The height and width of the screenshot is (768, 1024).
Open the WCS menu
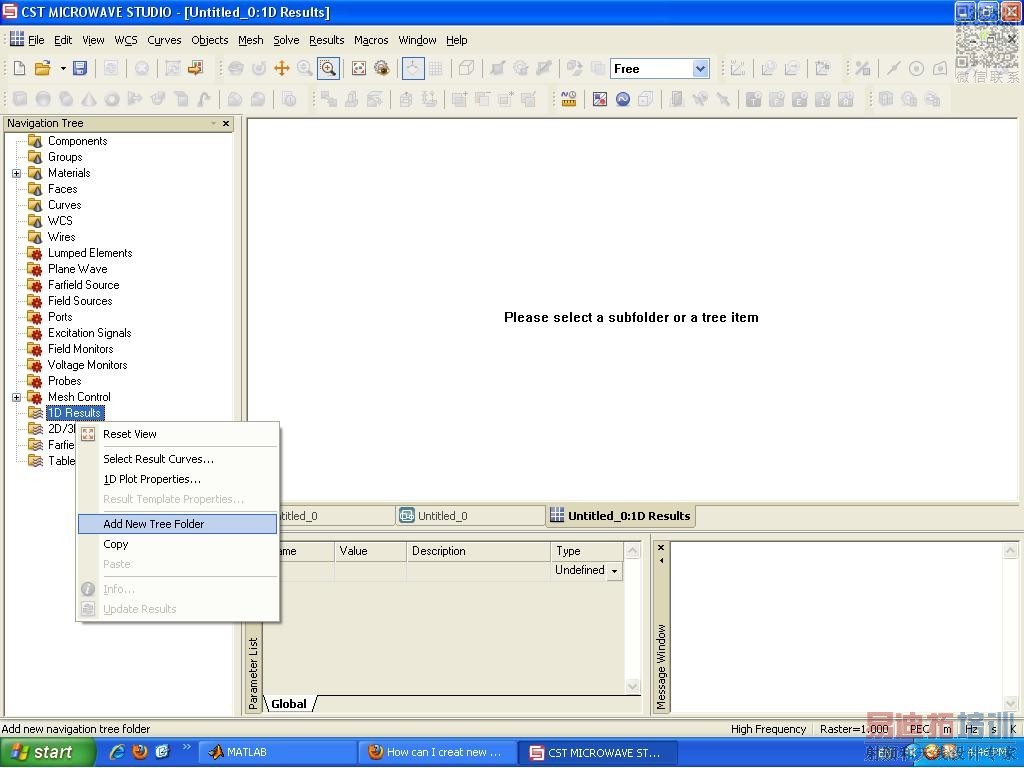click(x=126, y=40)
